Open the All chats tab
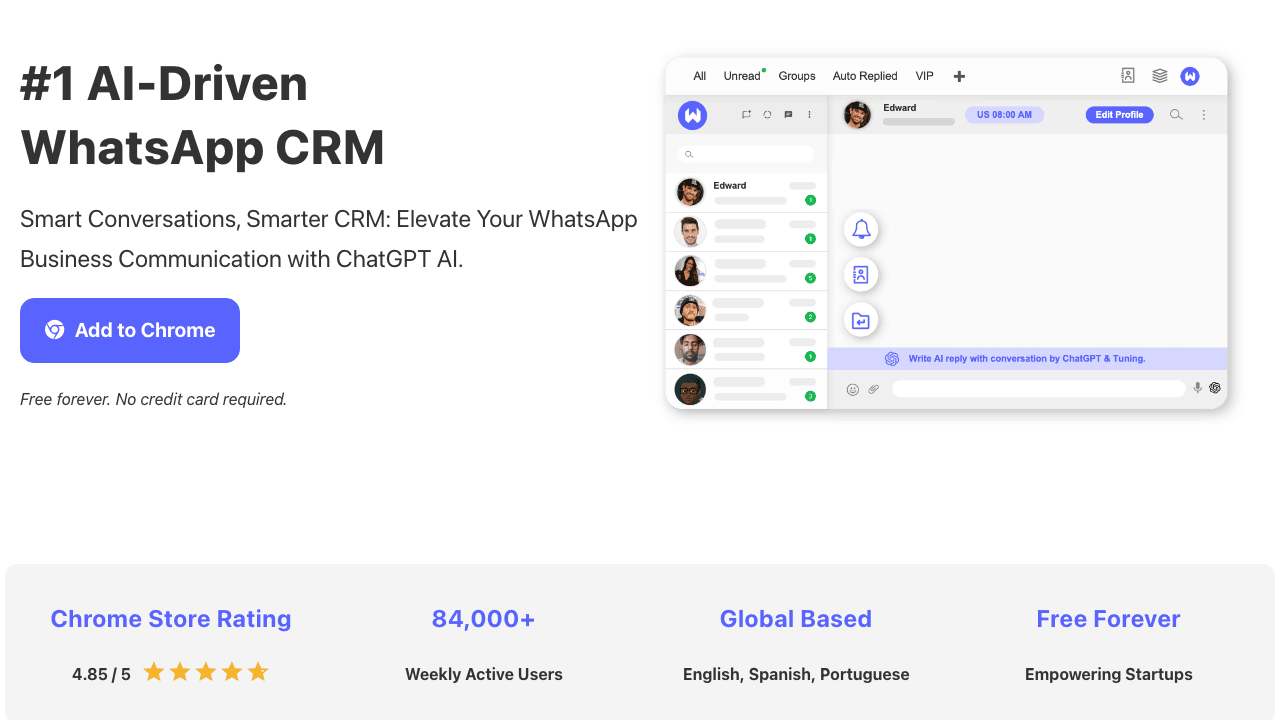 click(x=700, y=76)
